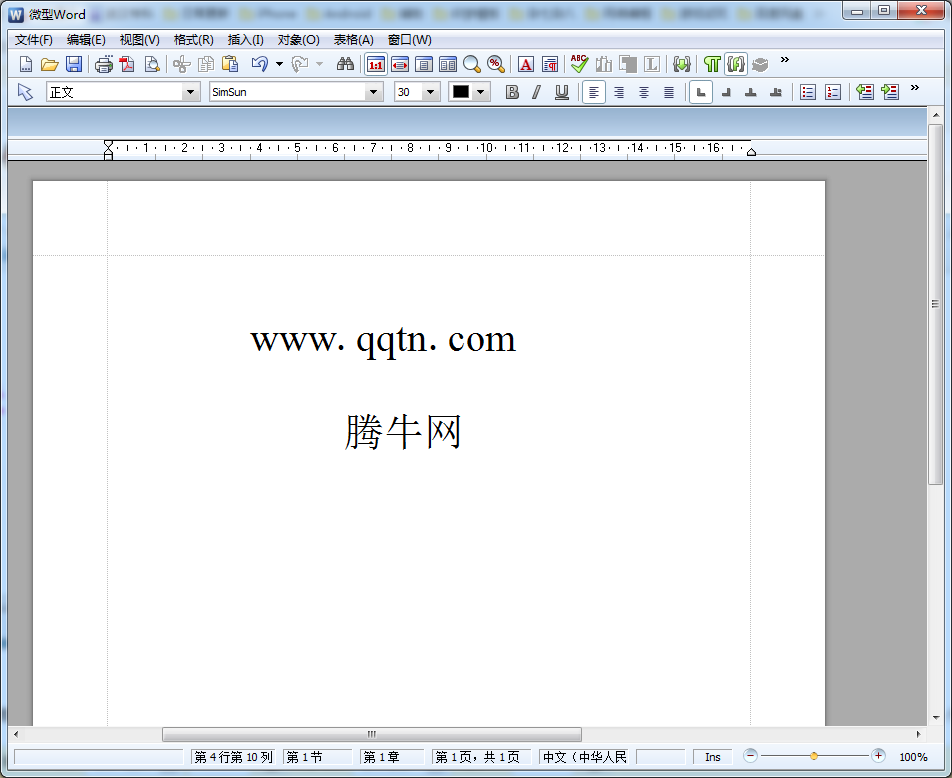Image resolution: width=952 pixels, height=778 pixels.
Task: Open the 表格(A) menu
Action: [x=353, y=40]
